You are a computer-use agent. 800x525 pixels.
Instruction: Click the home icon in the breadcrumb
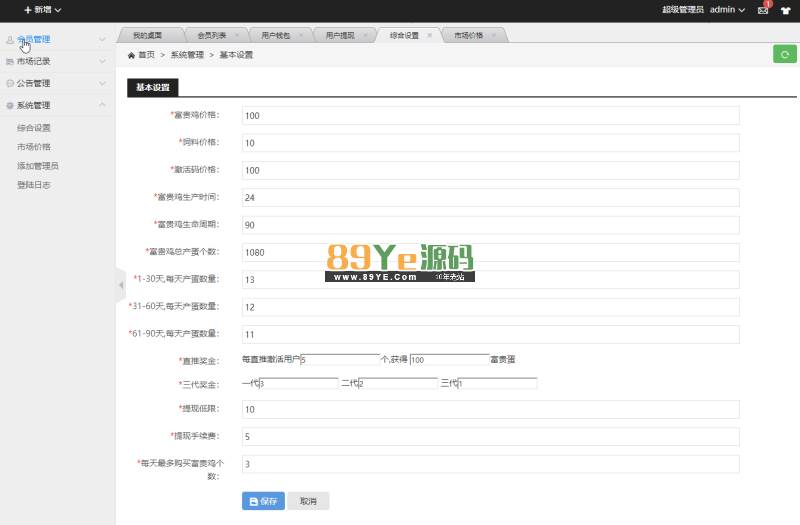(131, 55)
